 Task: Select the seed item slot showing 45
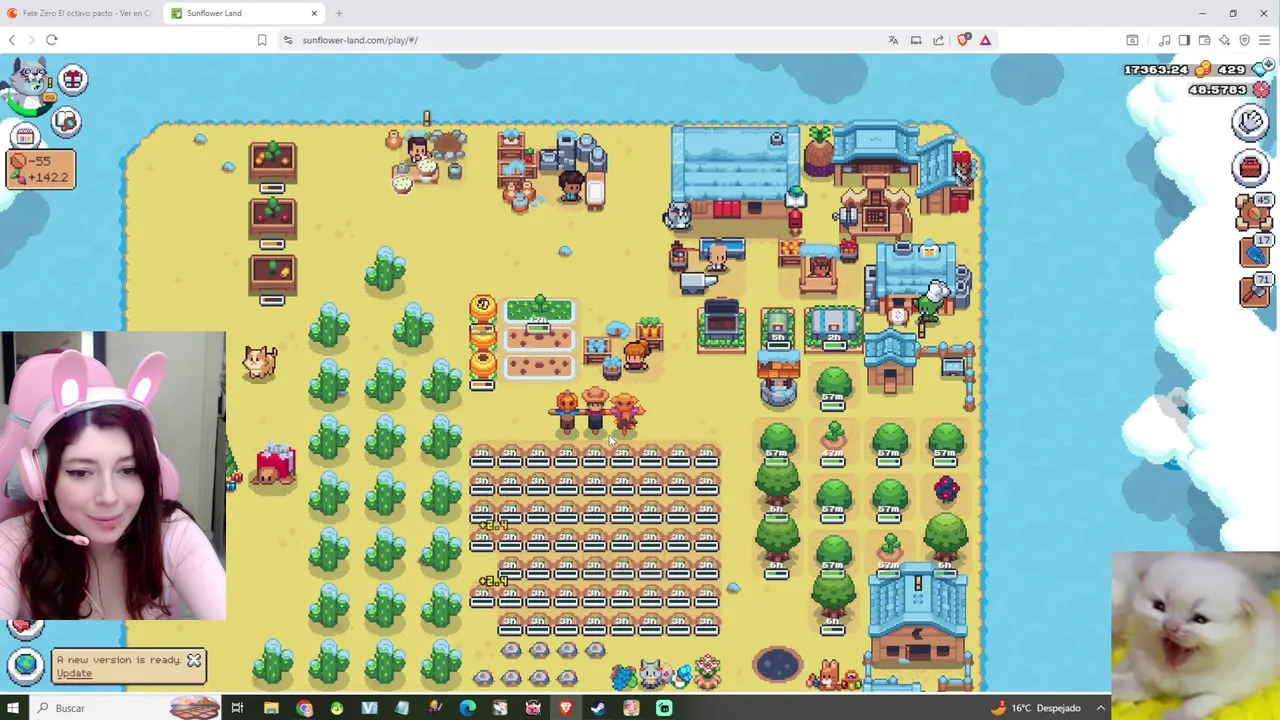click(x=1255, y=212)
